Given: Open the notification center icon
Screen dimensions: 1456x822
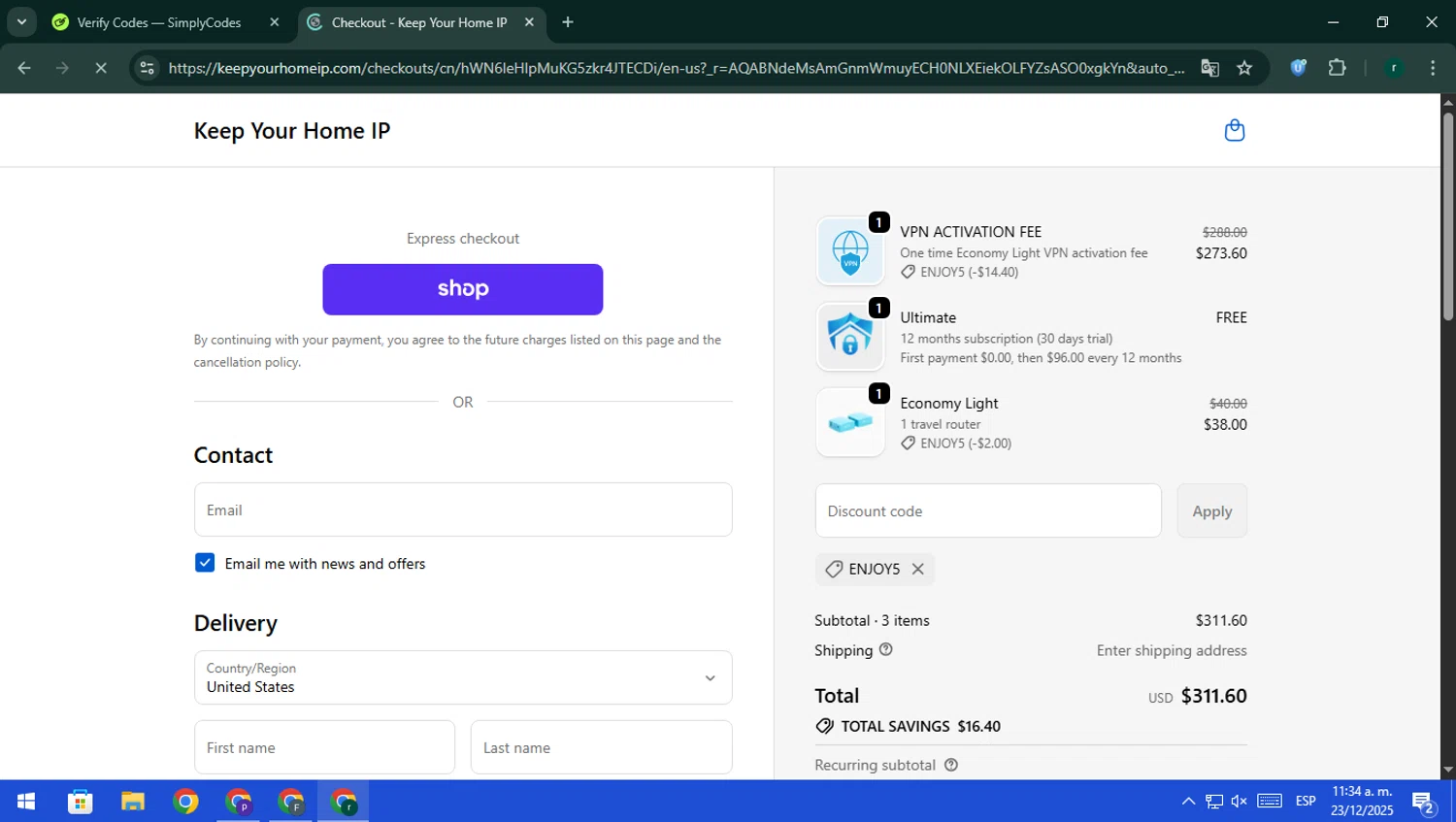Looking at the screenshot, I should [1424, 802].
